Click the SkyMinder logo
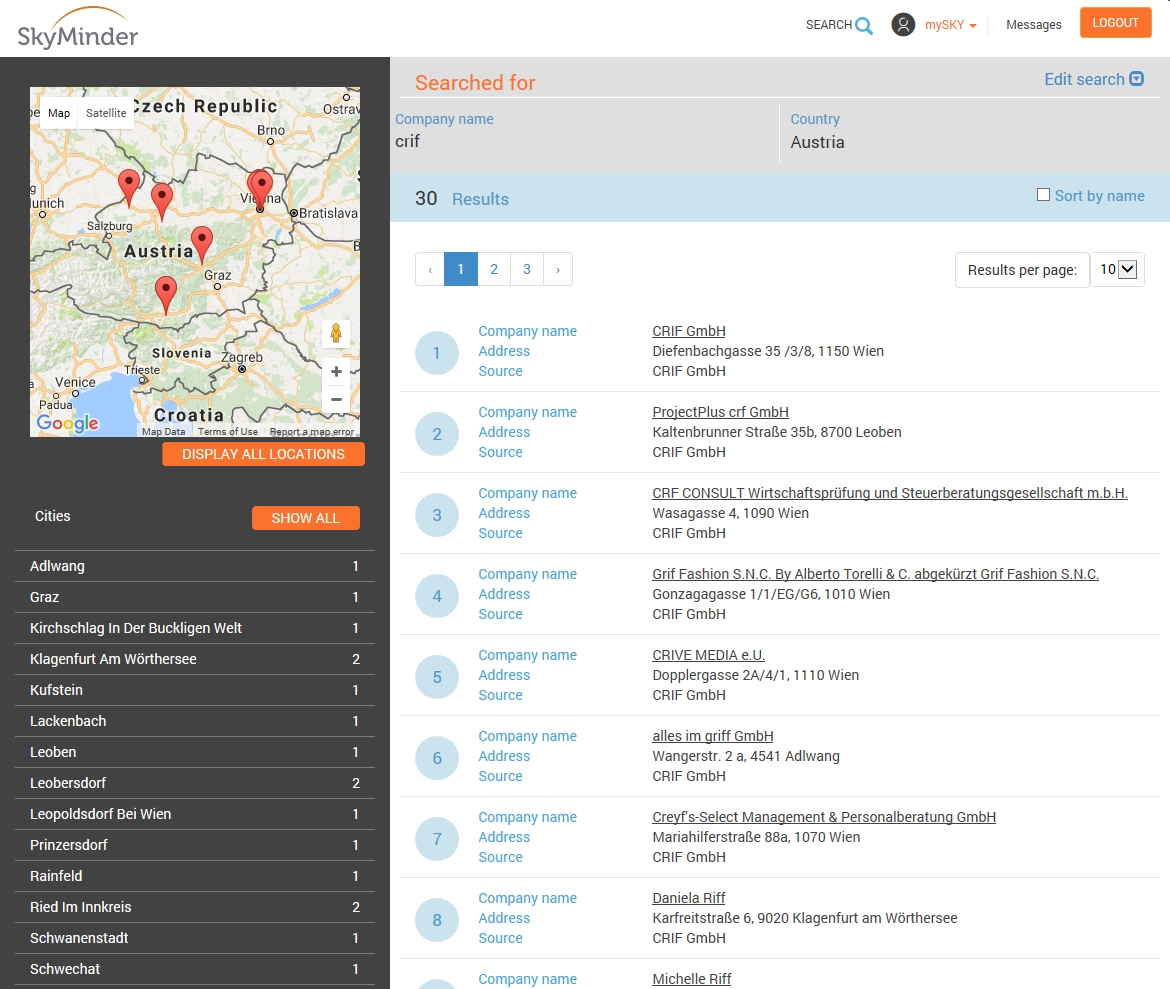The width and height of the screenshot is (1170, 989). 78,28
